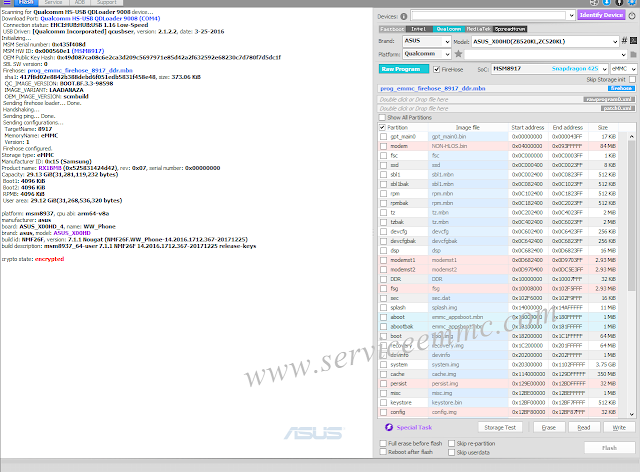Check the system partition checkbox
Image resolution: width=640 pixels, height=472 pixels.
383,365
